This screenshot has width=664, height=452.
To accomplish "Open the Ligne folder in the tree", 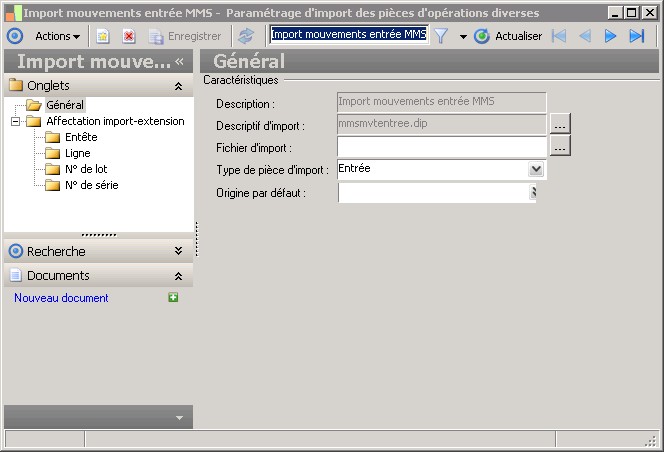I will coord(77,153).
